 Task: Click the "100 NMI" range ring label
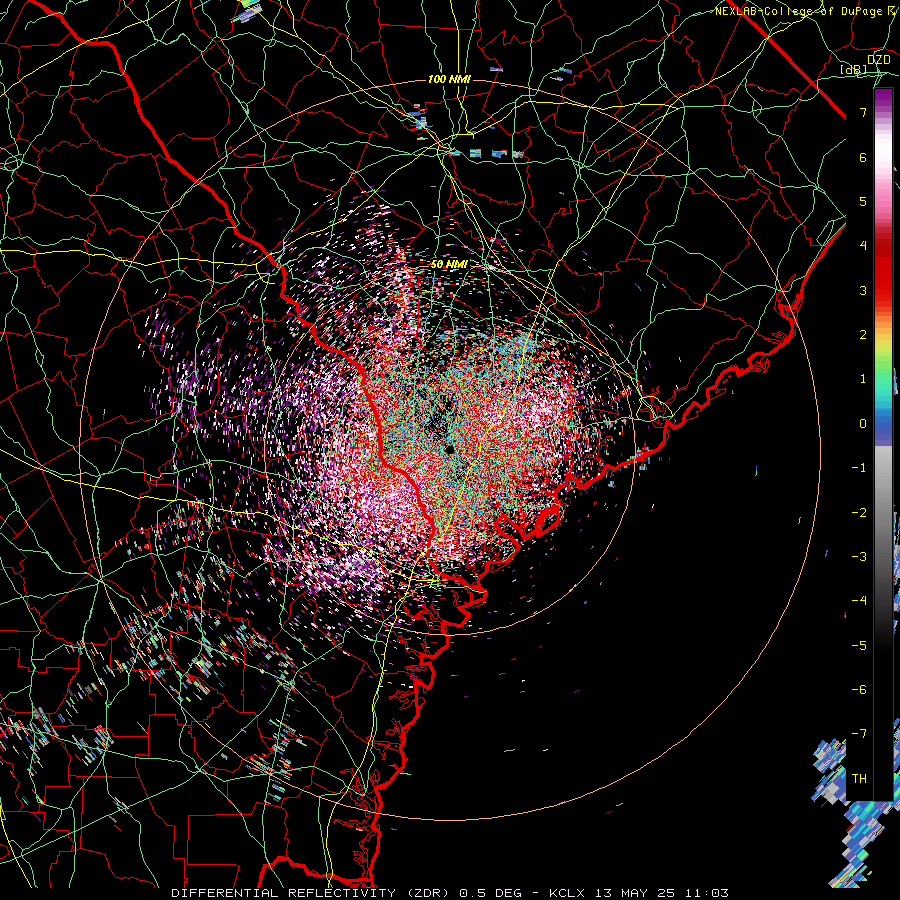click(449, 79)
